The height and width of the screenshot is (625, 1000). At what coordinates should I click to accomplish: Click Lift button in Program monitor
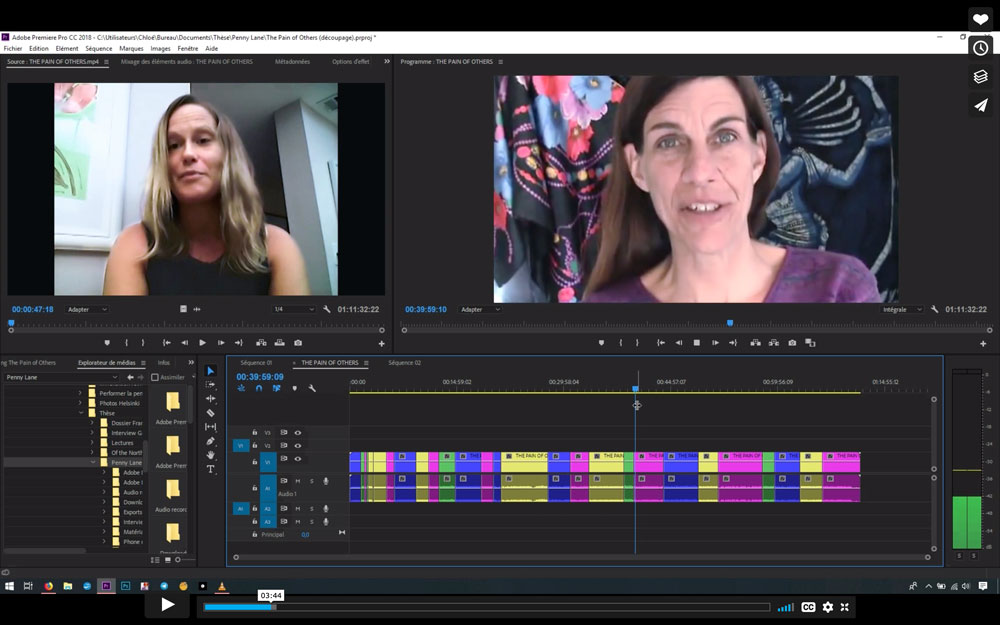point(755,343)
